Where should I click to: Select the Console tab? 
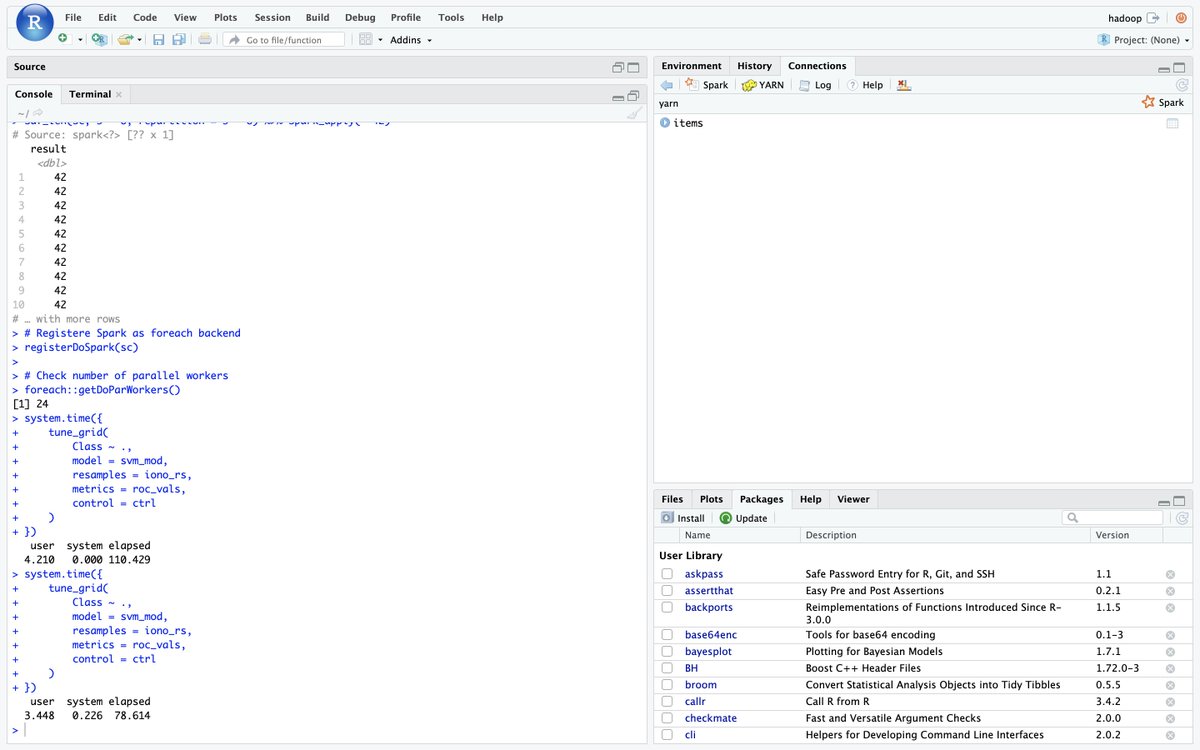click(34, 94)
